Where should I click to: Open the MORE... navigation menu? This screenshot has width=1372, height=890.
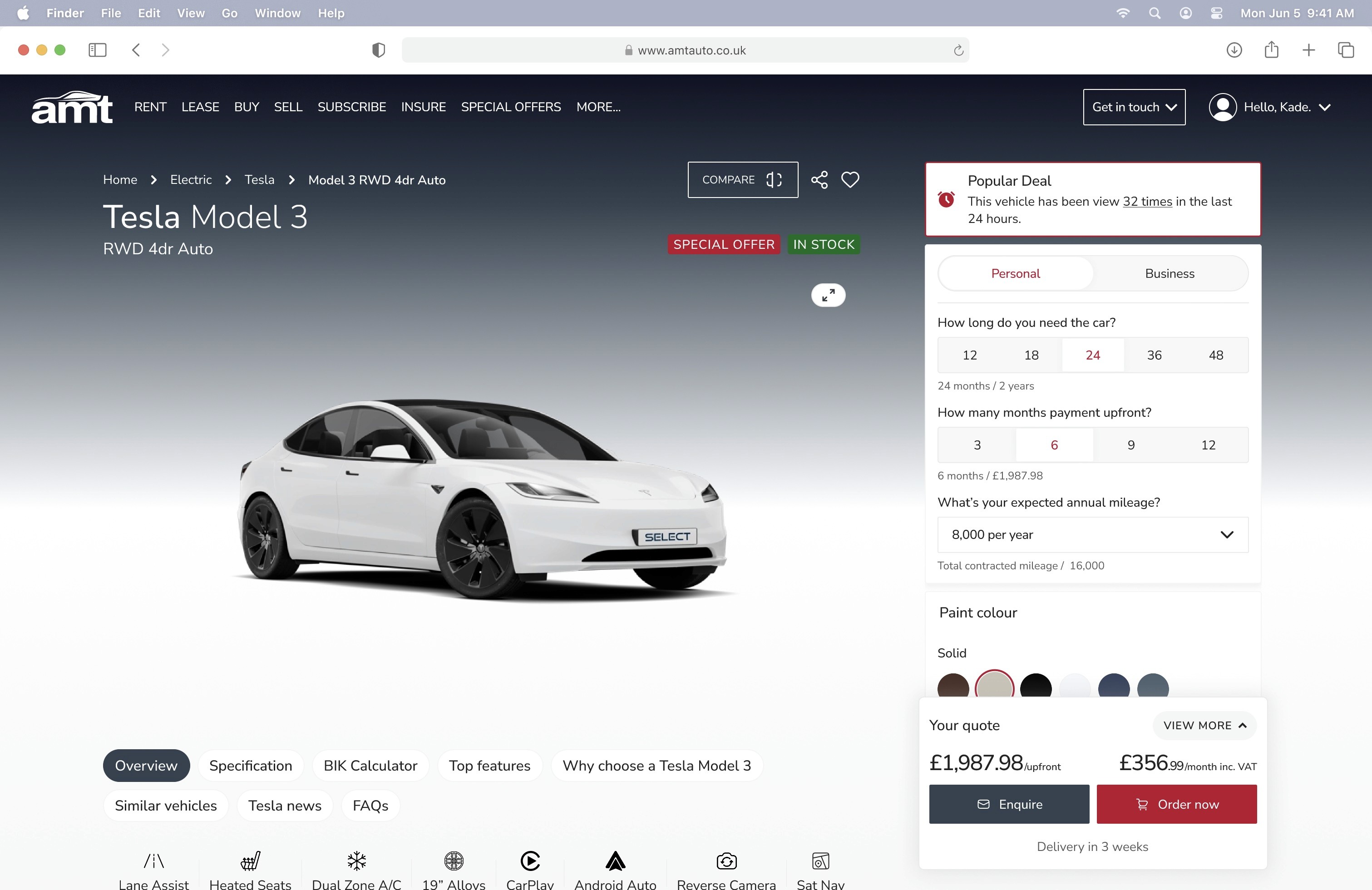[598, 107]
